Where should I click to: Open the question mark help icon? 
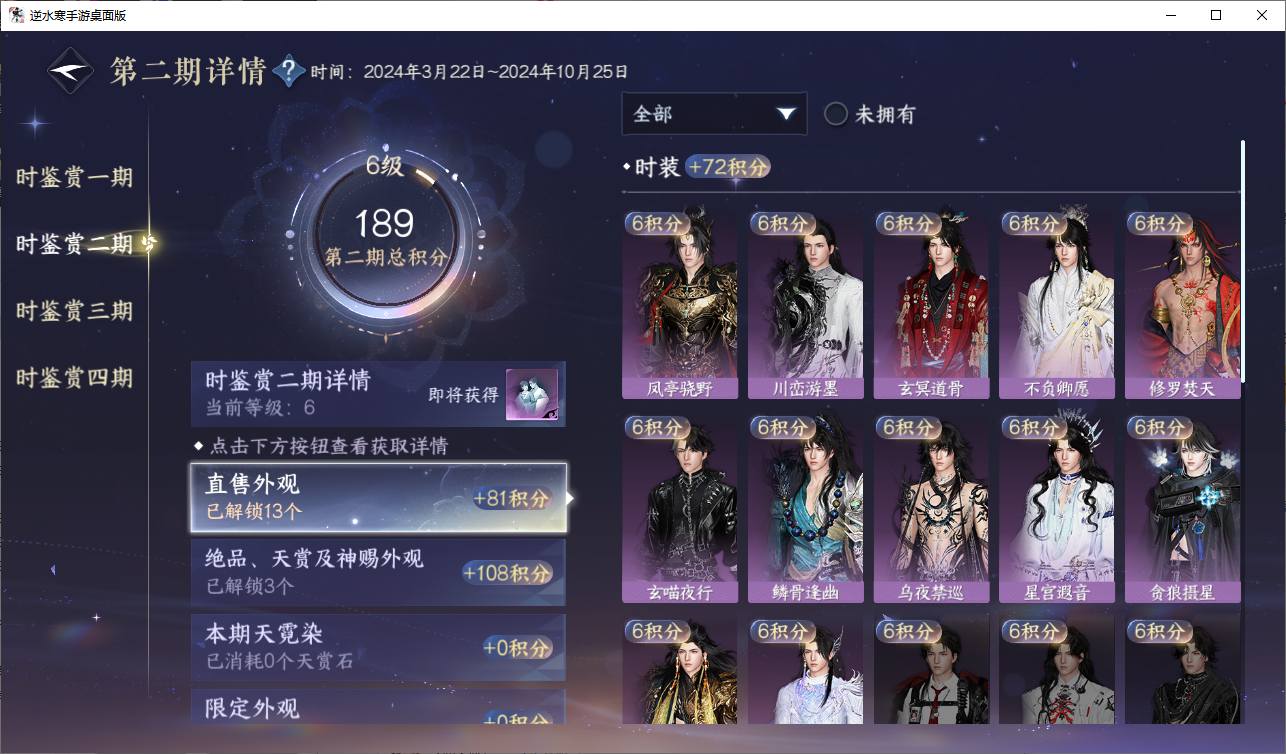pyautogui.click(x=288, y=71)
